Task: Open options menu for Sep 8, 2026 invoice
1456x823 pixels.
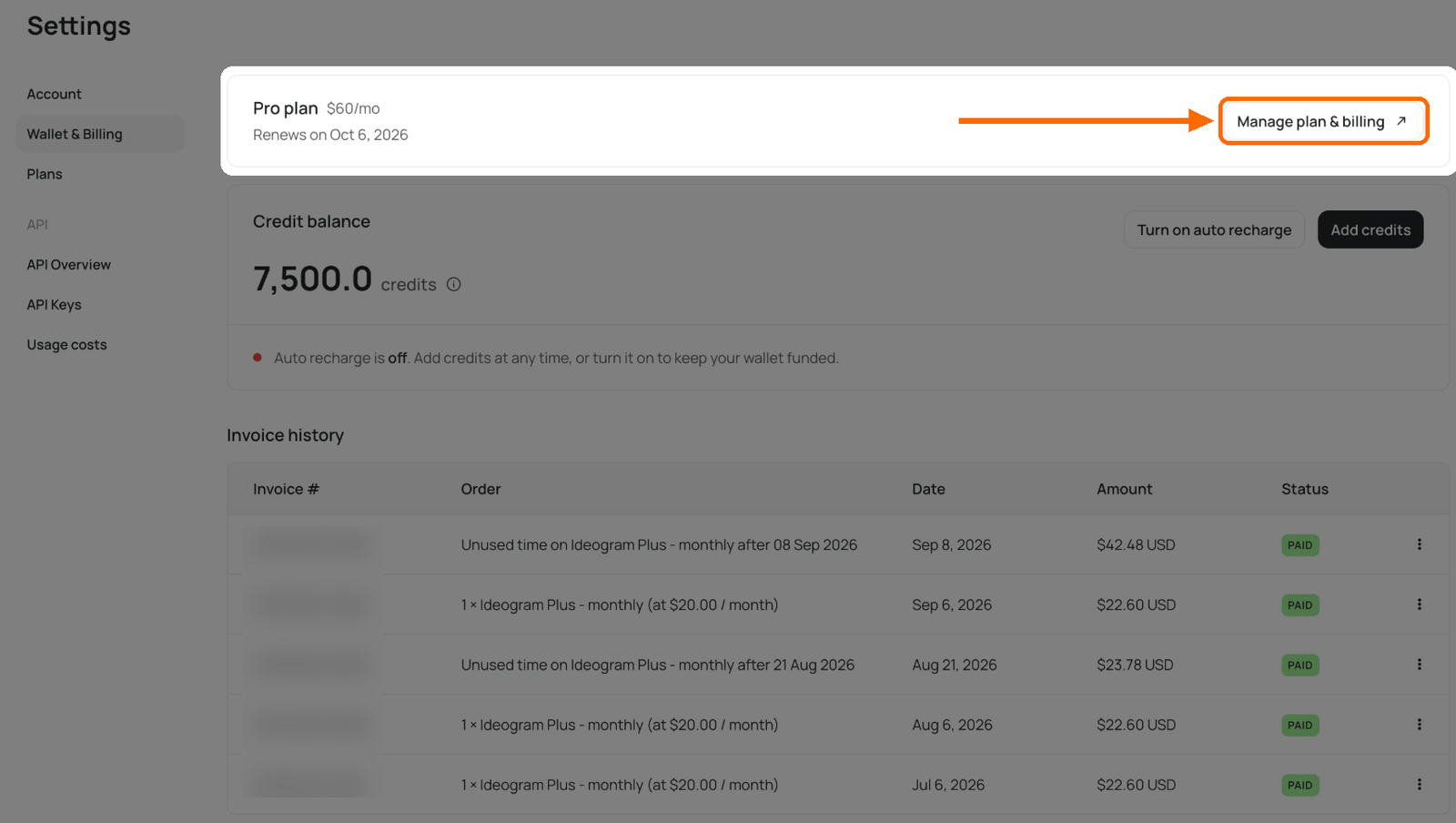Action: pyautogui.click(x=1419, y=544)
